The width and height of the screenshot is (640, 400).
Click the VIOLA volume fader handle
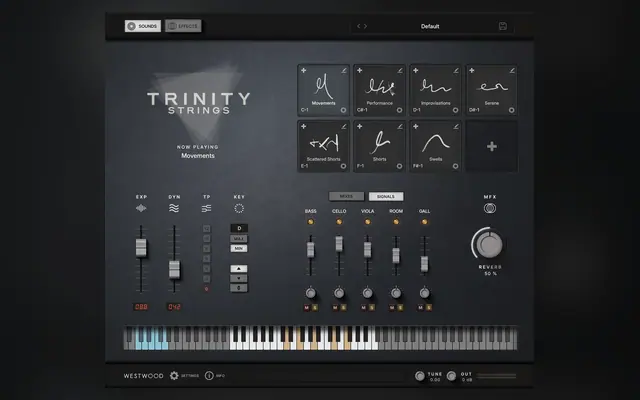point(367,250)
